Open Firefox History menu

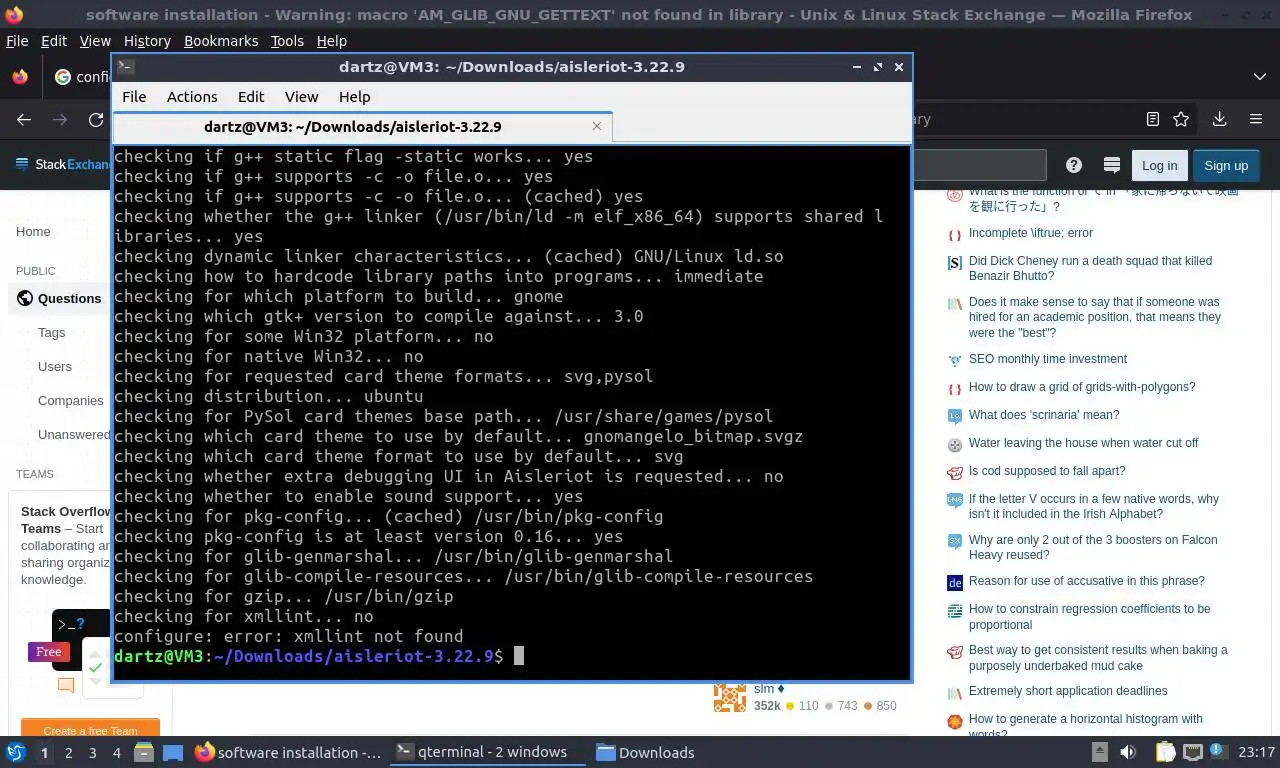(147, 41)
